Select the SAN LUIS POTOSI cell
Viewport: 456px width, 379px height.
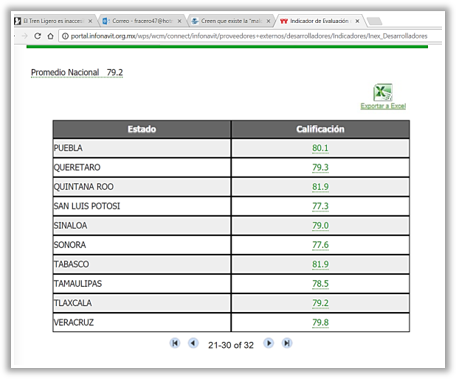pos(142,206)
